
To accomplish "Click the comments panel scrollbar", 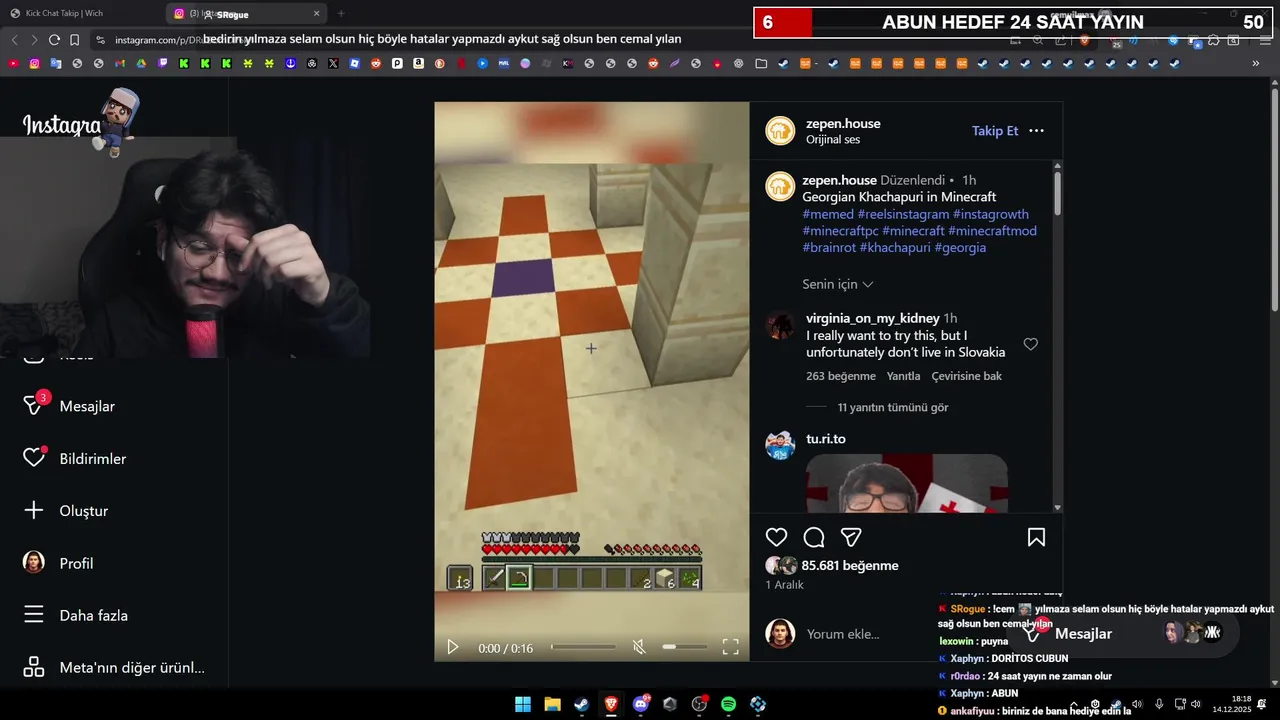I will pyautogui.click(x=1057, y=193).
